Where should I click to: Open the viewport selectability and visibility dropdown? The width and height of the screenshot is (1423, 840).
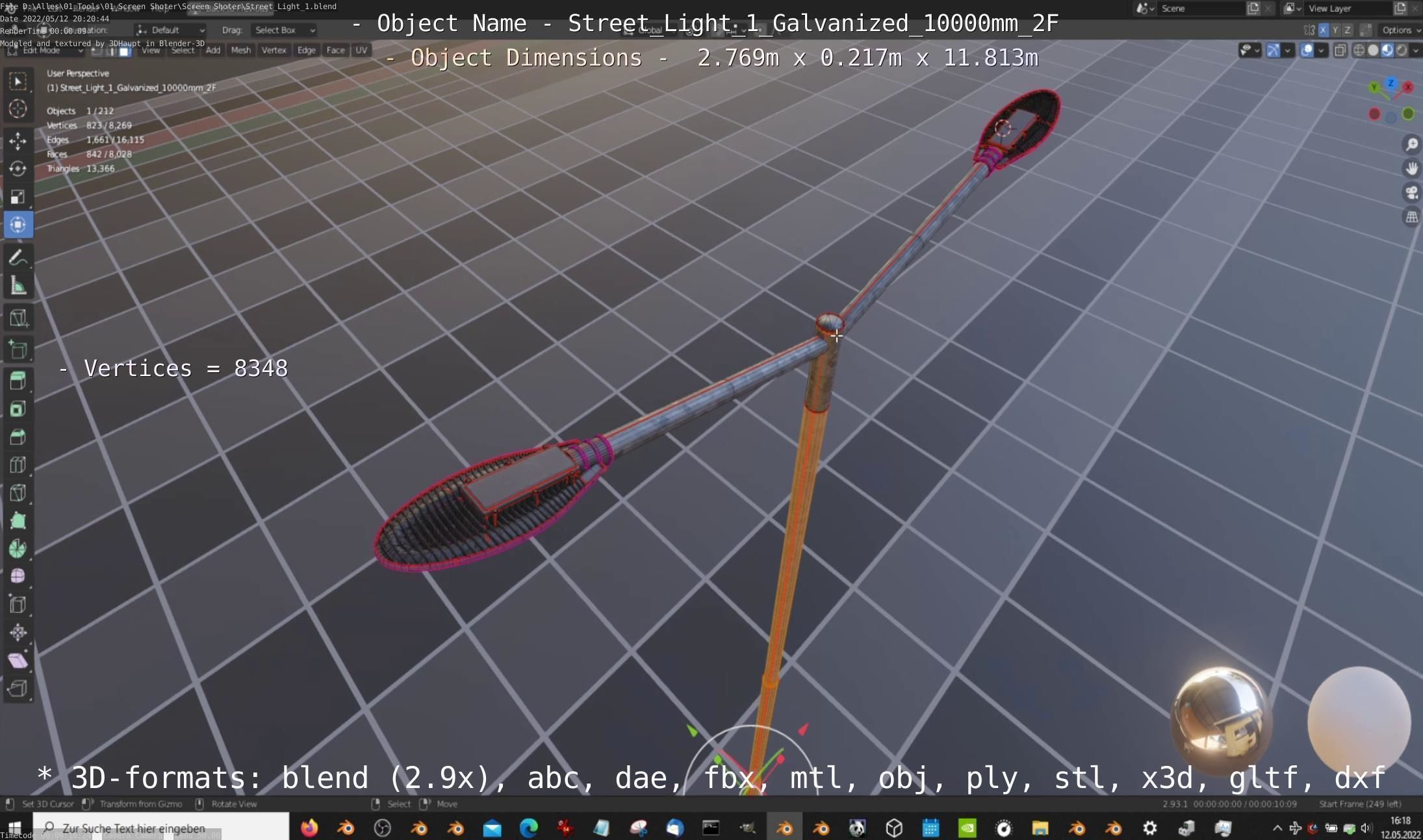pyautogui.click(x=1250, y=50)
